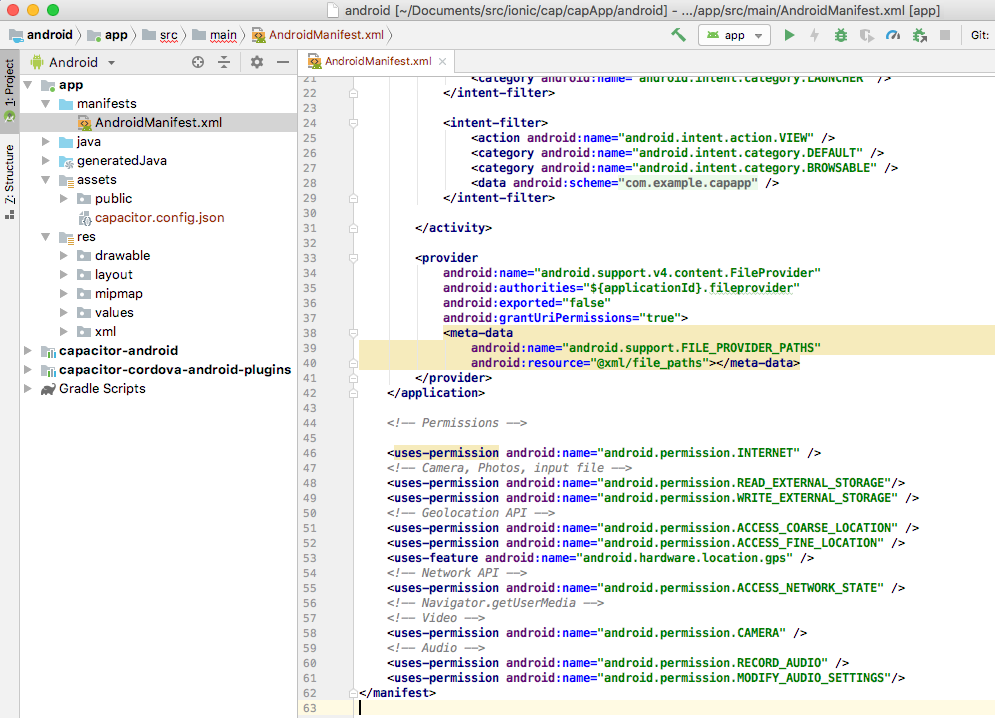Select opened file with the crosshair icon
Screen dimensions: 995x718
[200, 62]
